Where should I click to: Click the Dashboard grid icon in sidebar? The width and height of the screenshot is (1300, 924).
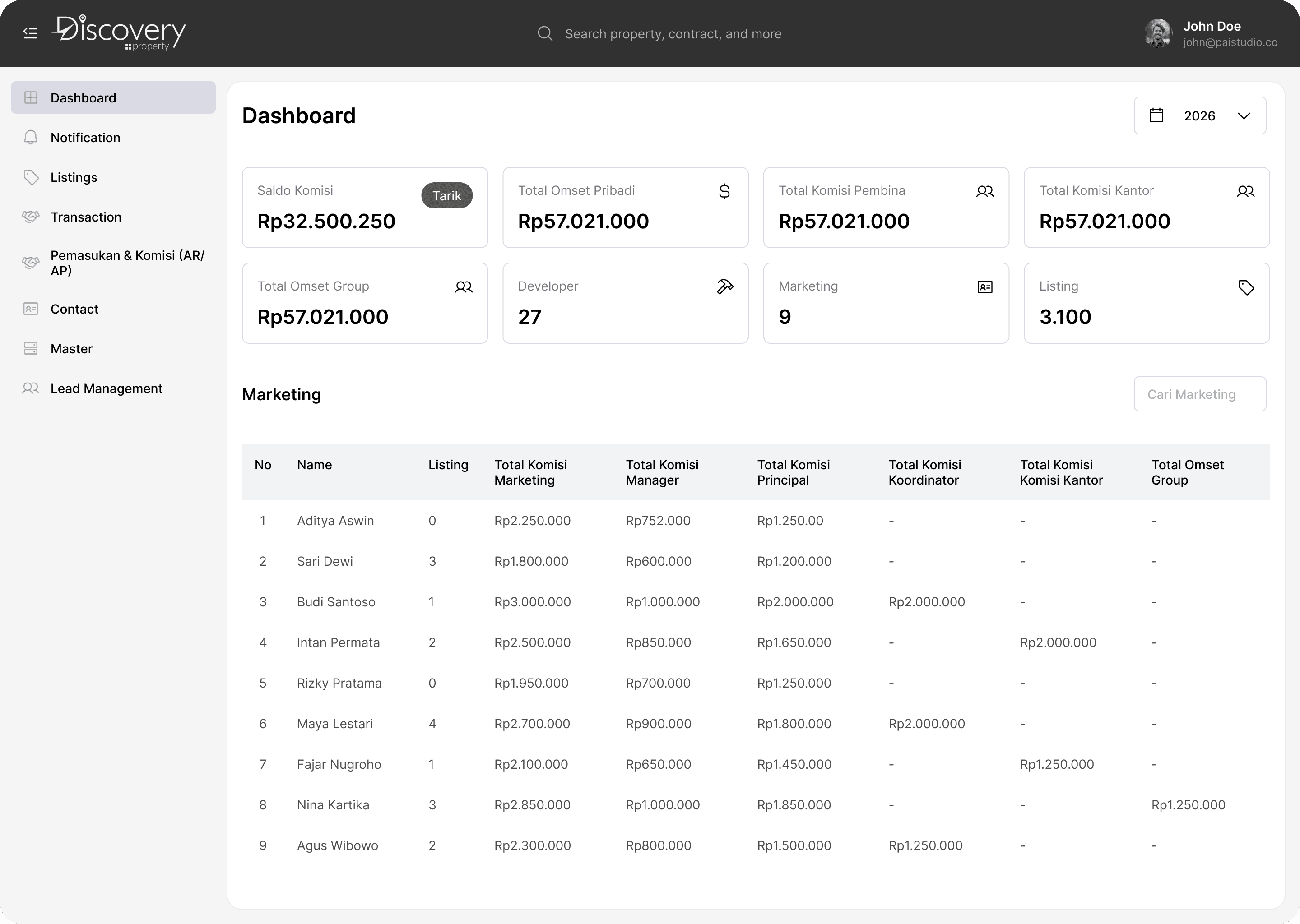(x=31, y=98)
